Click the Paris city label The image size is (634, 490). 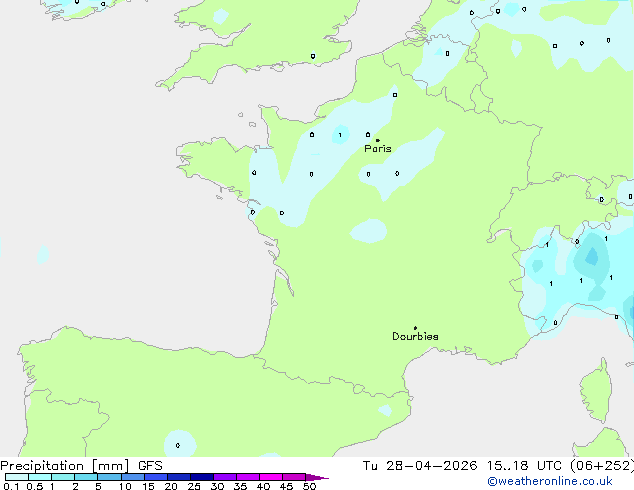[378, 149]
